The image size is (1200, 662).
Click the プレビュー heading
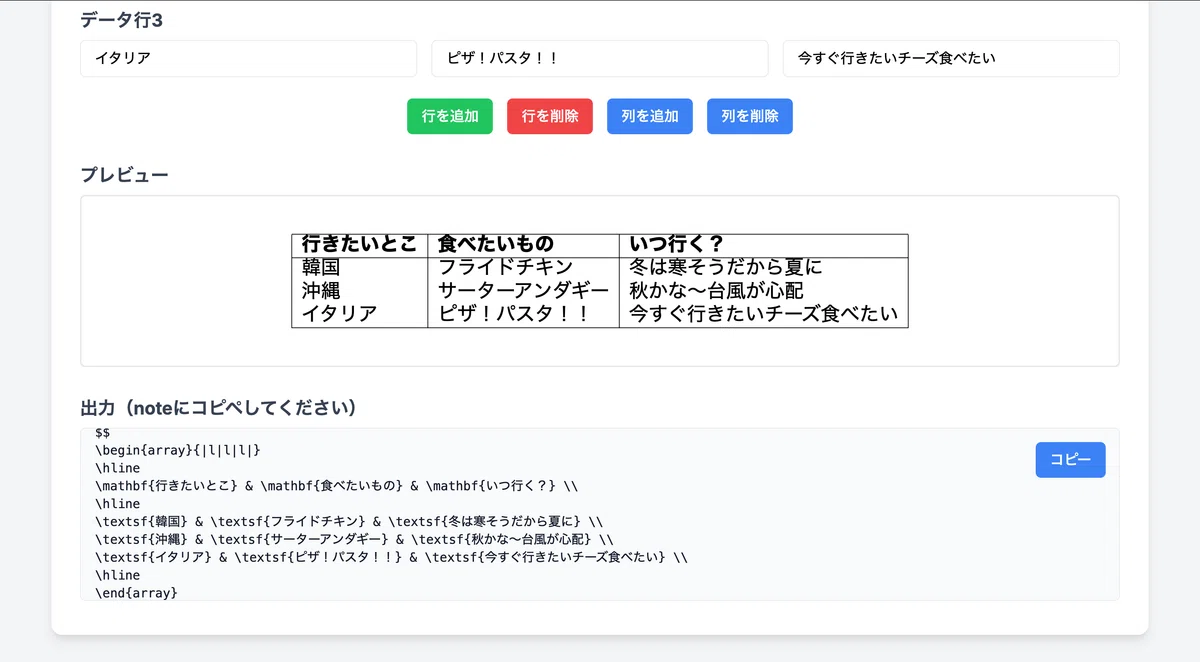point(124,175)
